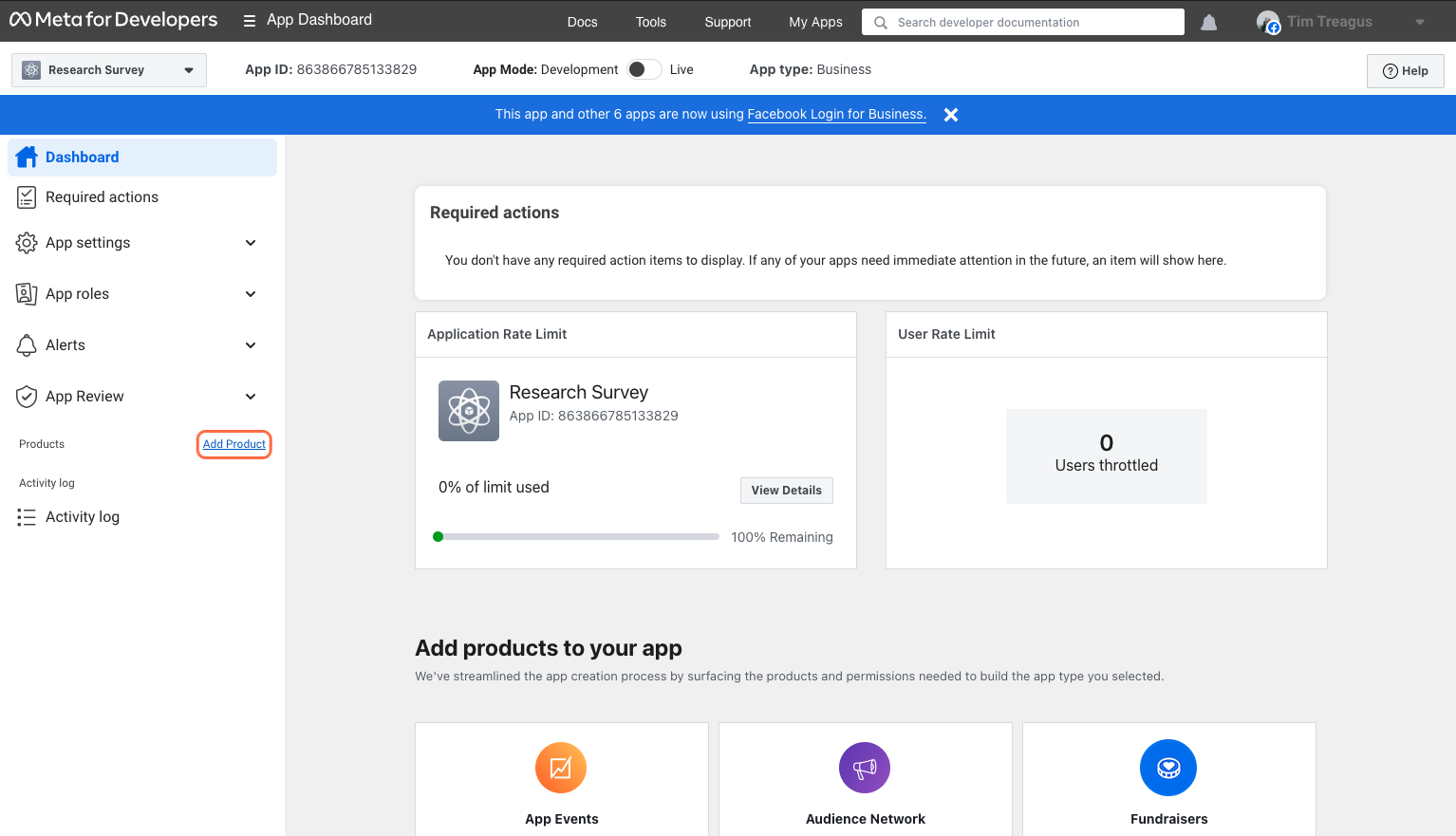
Task: Go to My Apps
Action: pos(816,22)
